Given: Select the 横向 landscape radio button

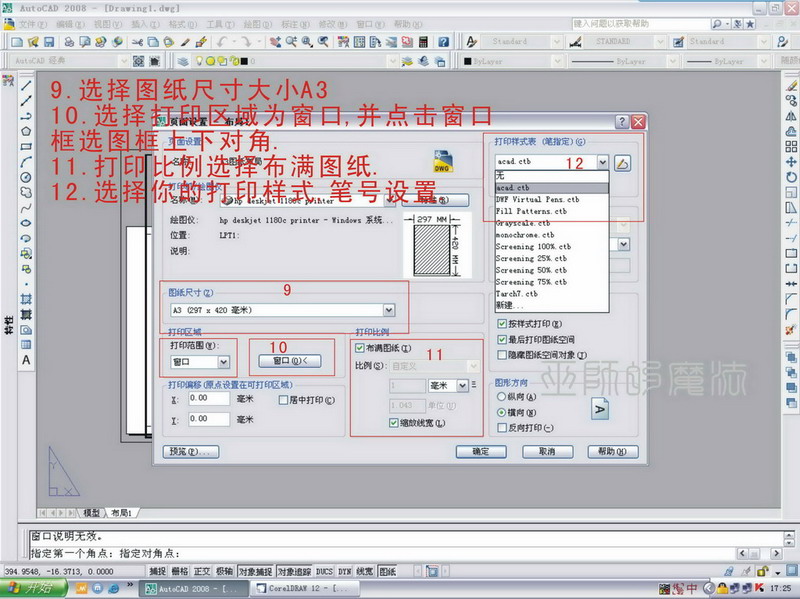Looking at the screenshot, I should pos(502,412).
